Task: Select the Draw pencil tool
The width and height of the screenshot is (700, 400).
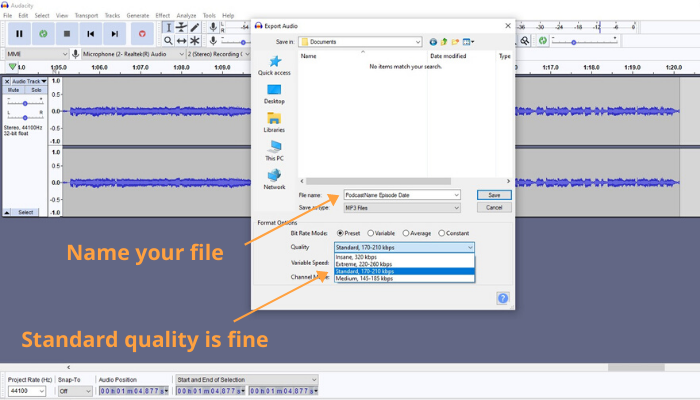Action: pyautogui.click(x=195, y=27)
